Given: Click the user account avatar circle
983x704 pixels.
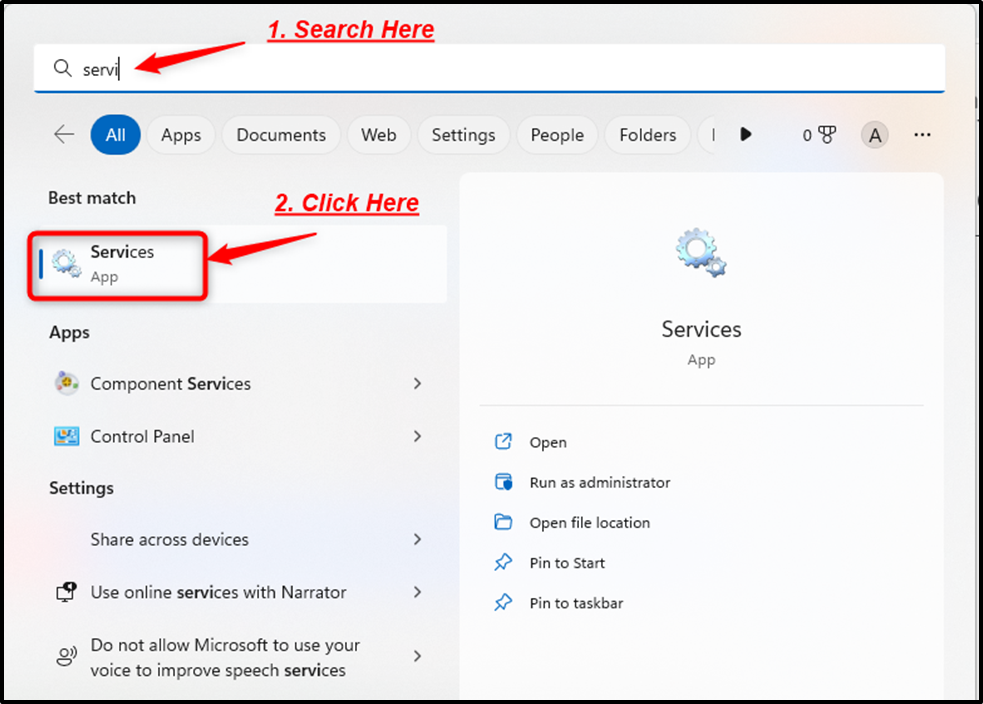Looking at the screenshot, I should pos(874,134).
